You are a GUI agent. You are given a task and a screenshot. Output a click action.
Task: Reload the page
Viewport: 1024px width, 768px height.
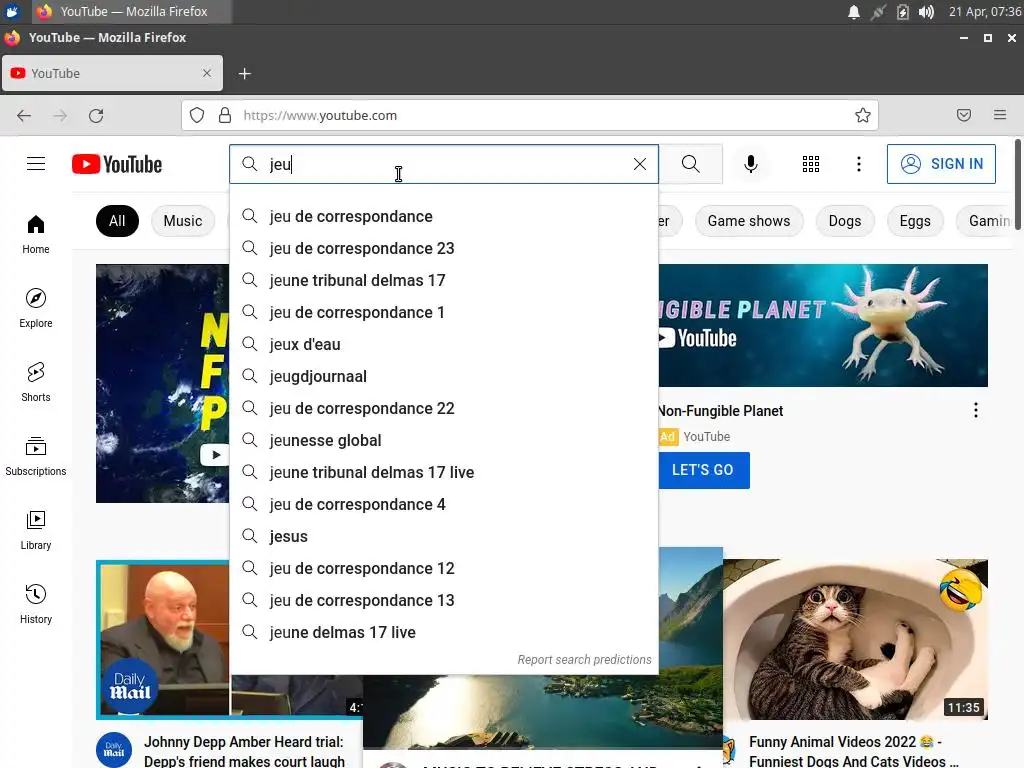click(x=96, y=116)
